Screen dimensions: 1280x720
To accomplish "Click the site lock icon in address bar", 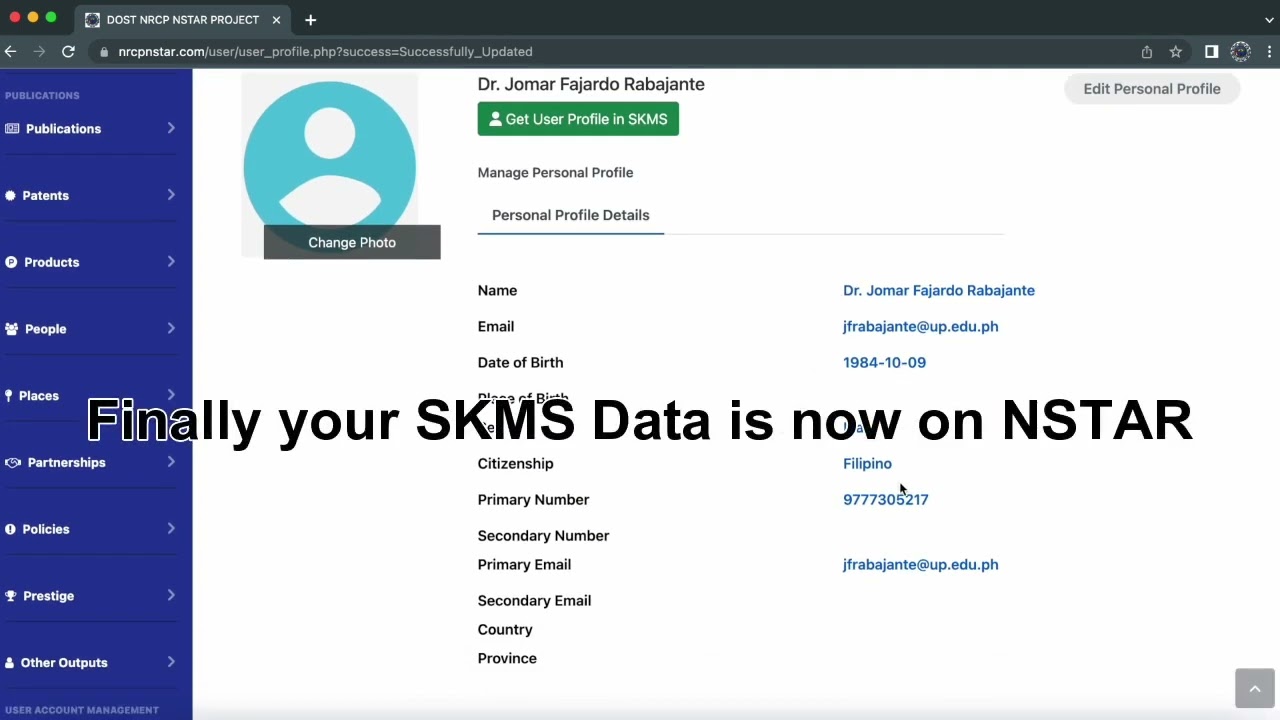I will (x=104, y=52).
